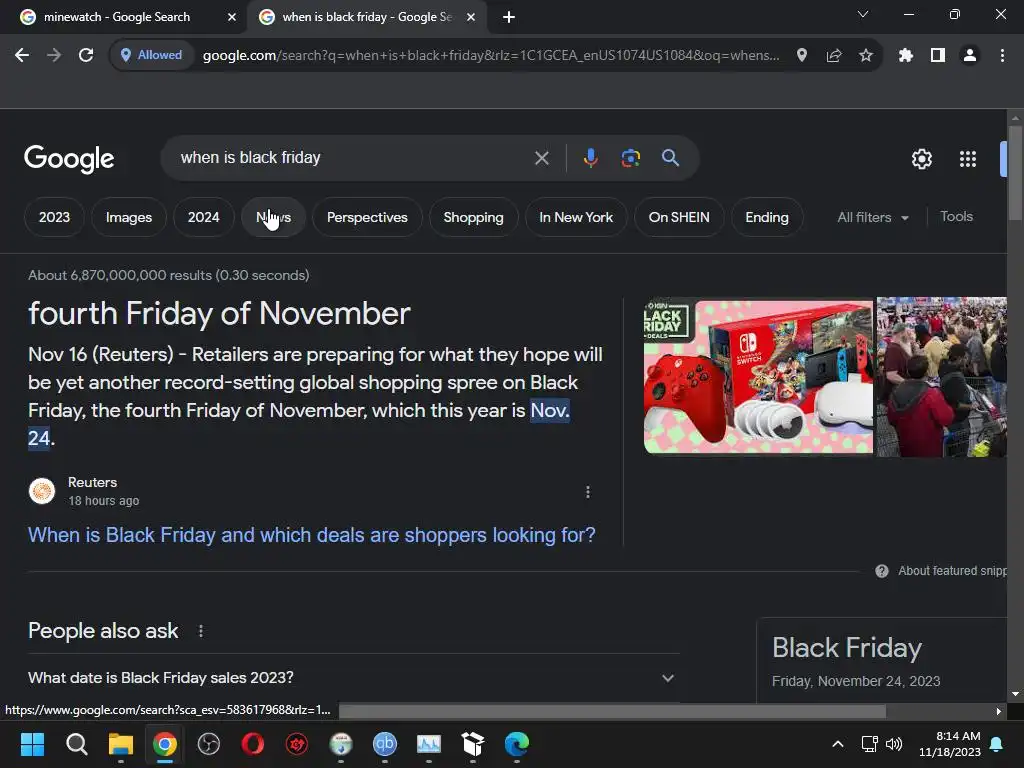
Task: Open Reuters snippet options menu
Action: (x=588, y=492)
